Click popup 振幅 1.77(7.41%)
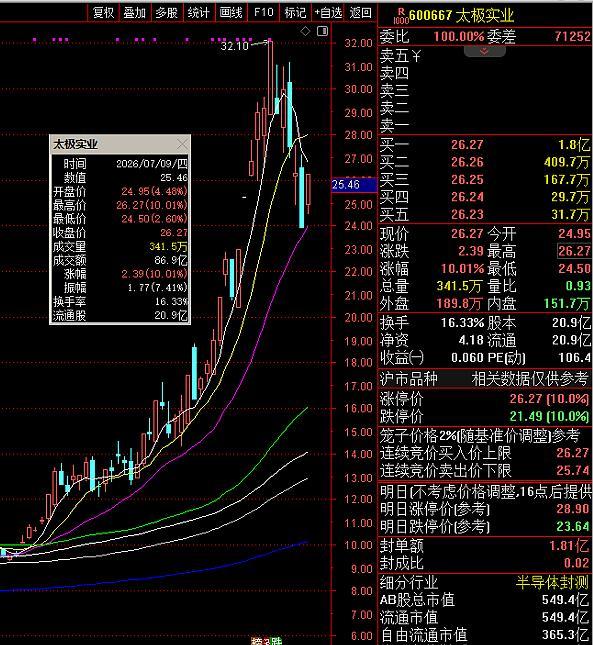 click(x=158, y=288)
